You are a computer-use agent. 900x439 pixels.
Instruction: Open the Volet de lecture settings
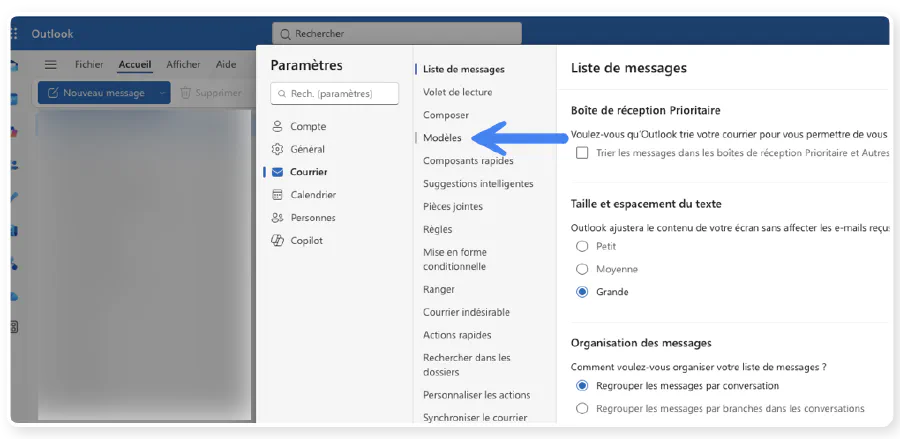457,92
